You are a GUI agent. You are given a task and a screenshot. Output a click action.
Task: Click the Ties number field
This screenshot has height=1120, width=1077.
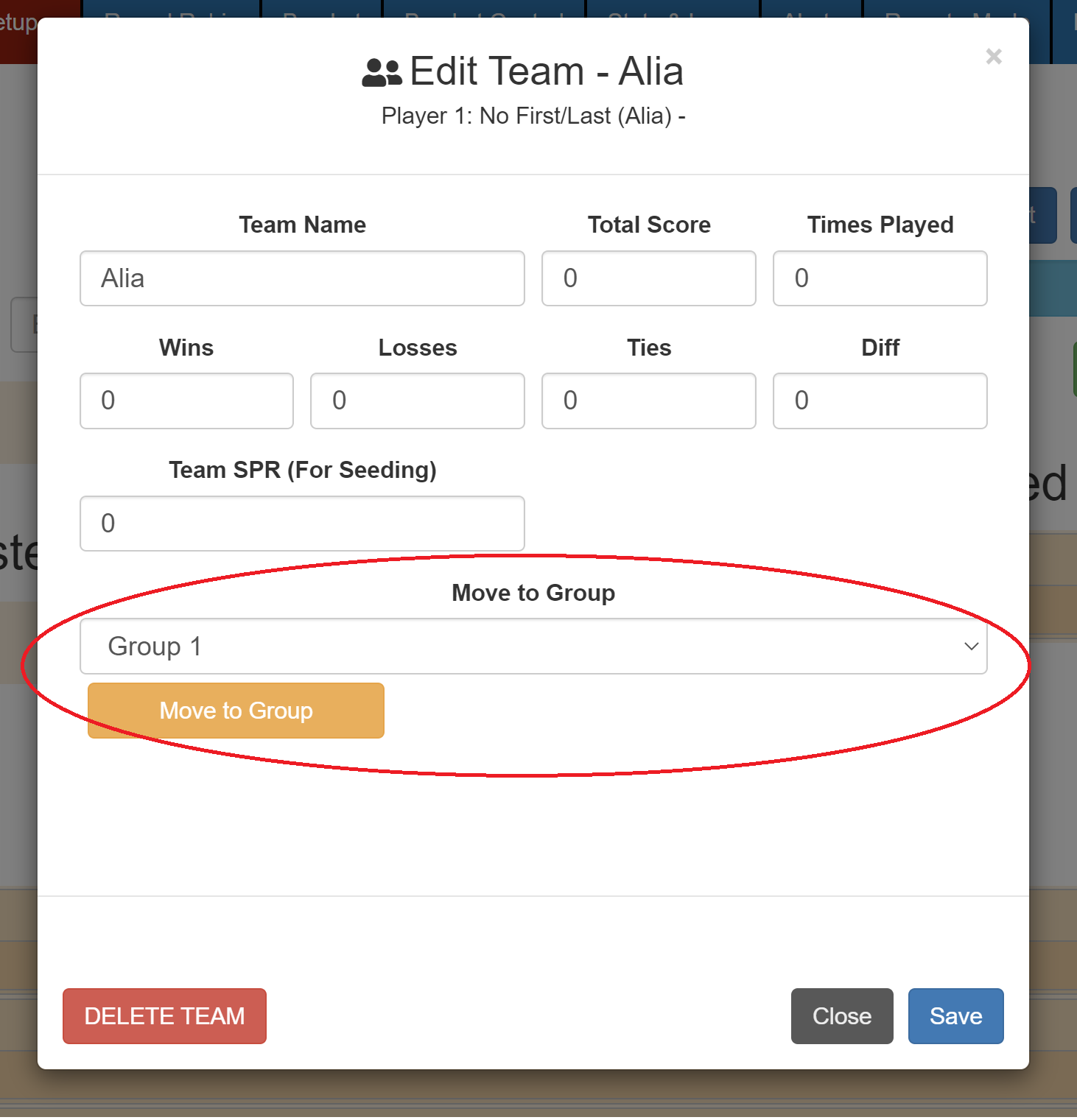(648, 401)
